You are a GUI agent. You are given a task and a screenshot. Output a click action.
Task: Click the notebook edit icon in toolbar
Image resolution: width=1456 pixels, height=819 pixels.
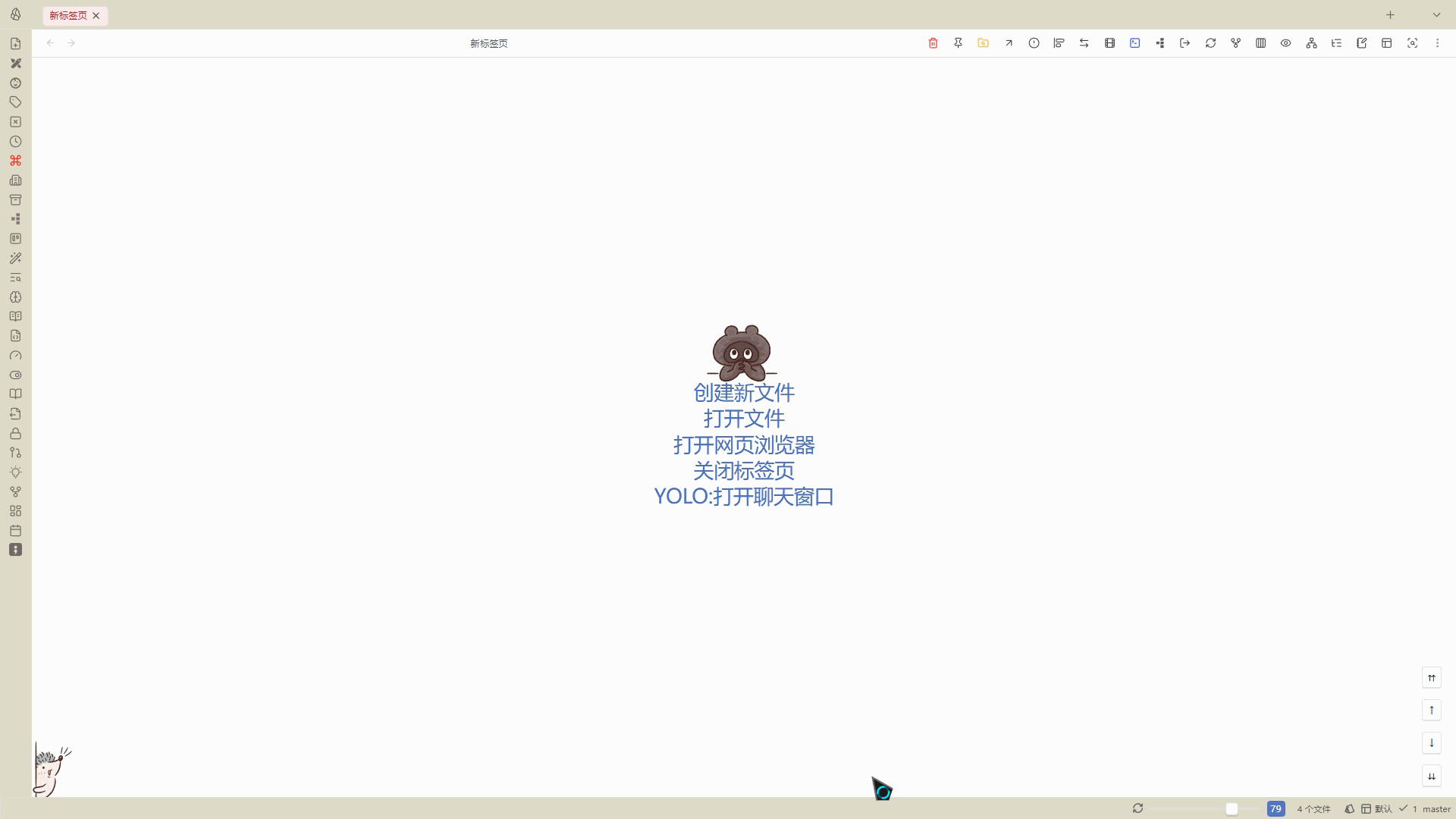(1362, 43)
